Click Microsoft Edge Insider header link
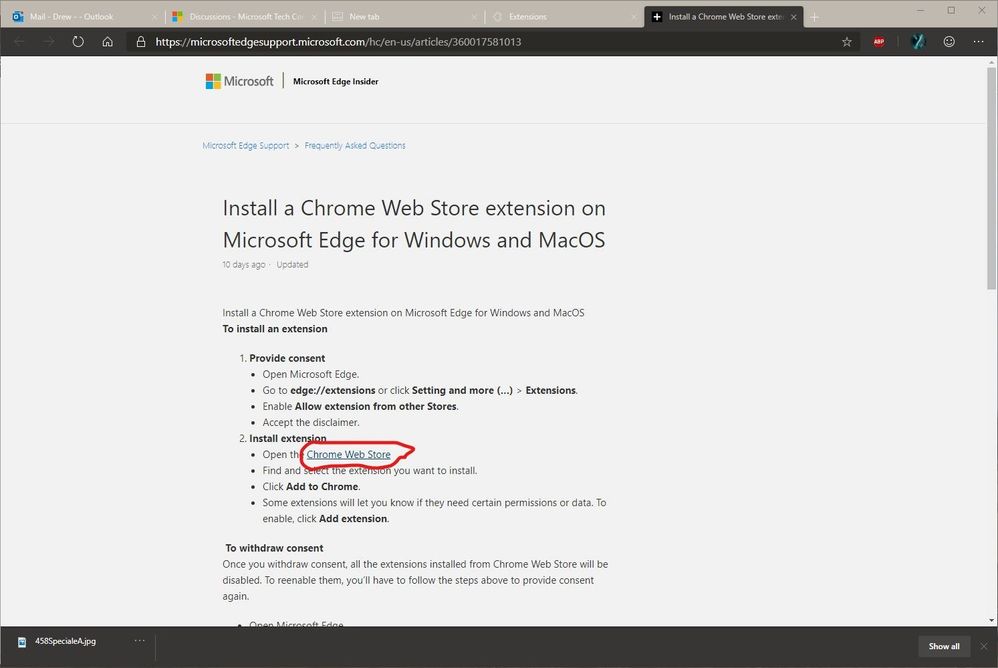Screen dimensions: 998x668 [x=335, y=81]
